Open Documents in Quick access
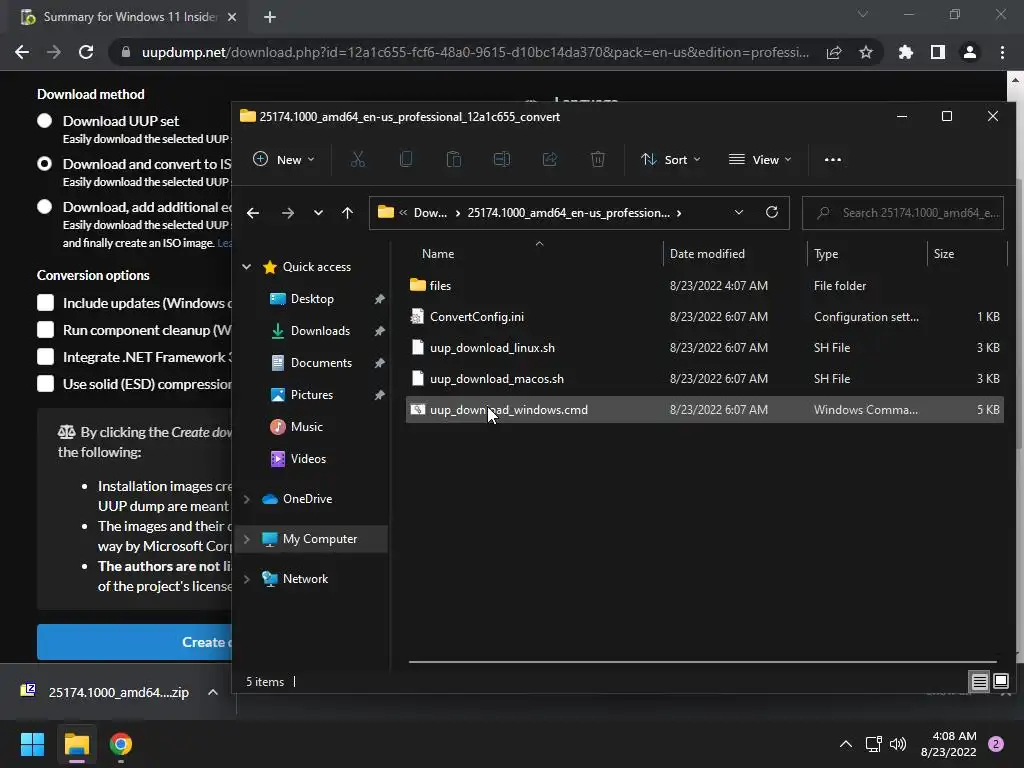 click(321, 363)
